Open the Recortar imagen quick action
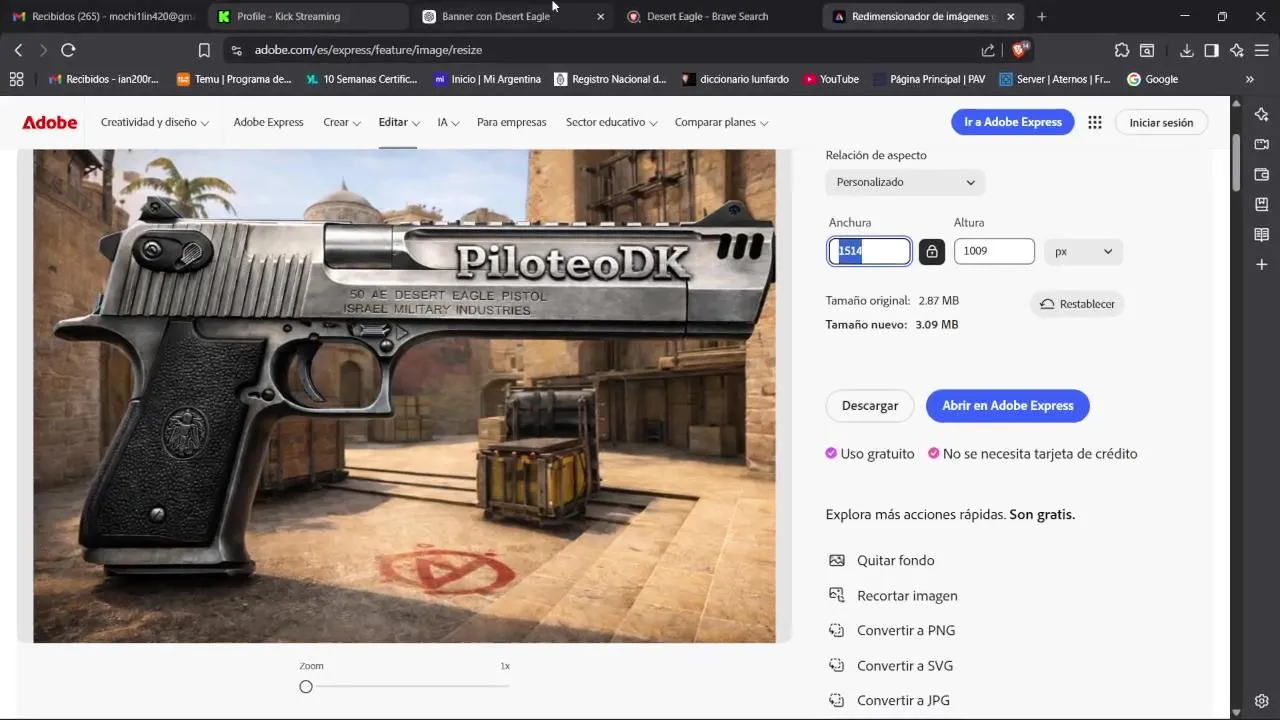 [x=893, y=596]
